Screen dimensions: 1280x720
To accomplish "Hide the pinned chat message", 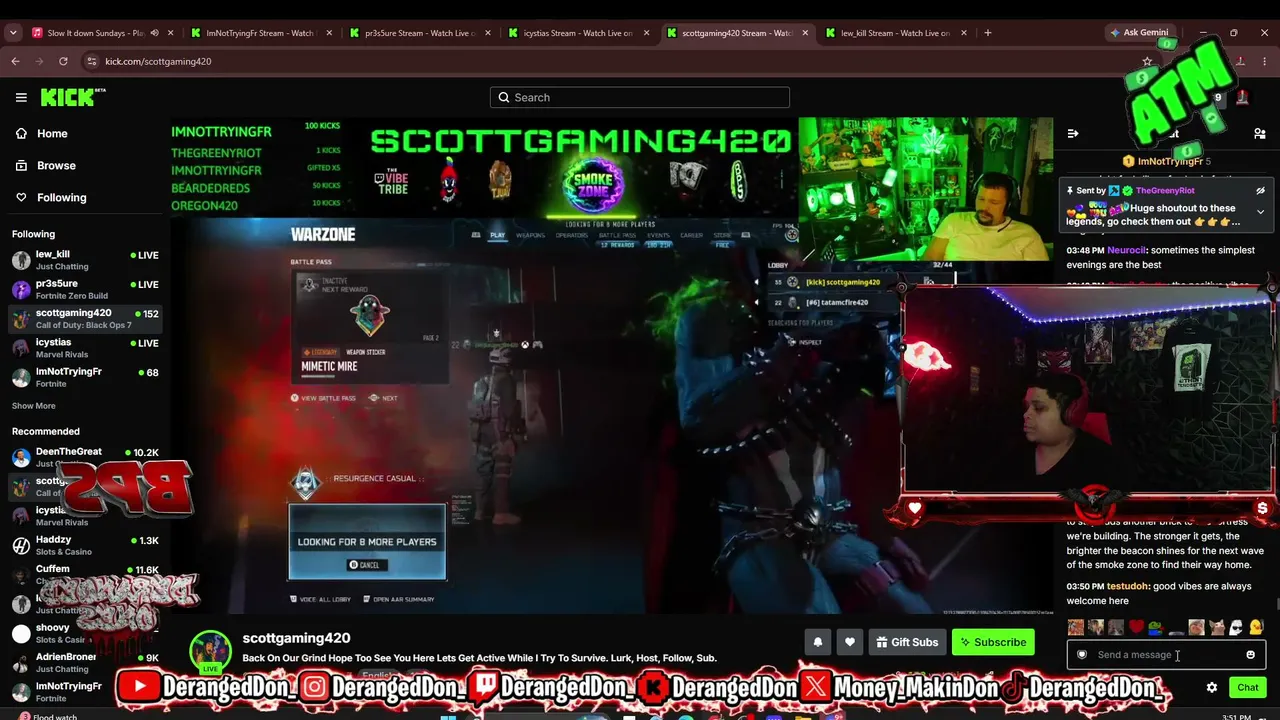I will coord(1260,190).
